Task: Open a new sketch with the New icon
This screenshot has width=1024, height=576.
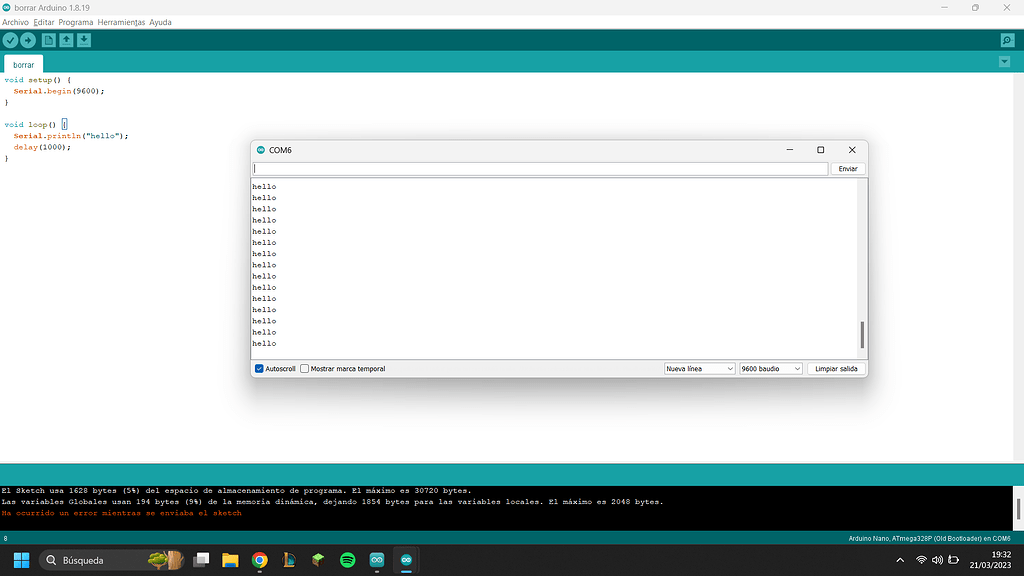Action: [x=48, y=40]
